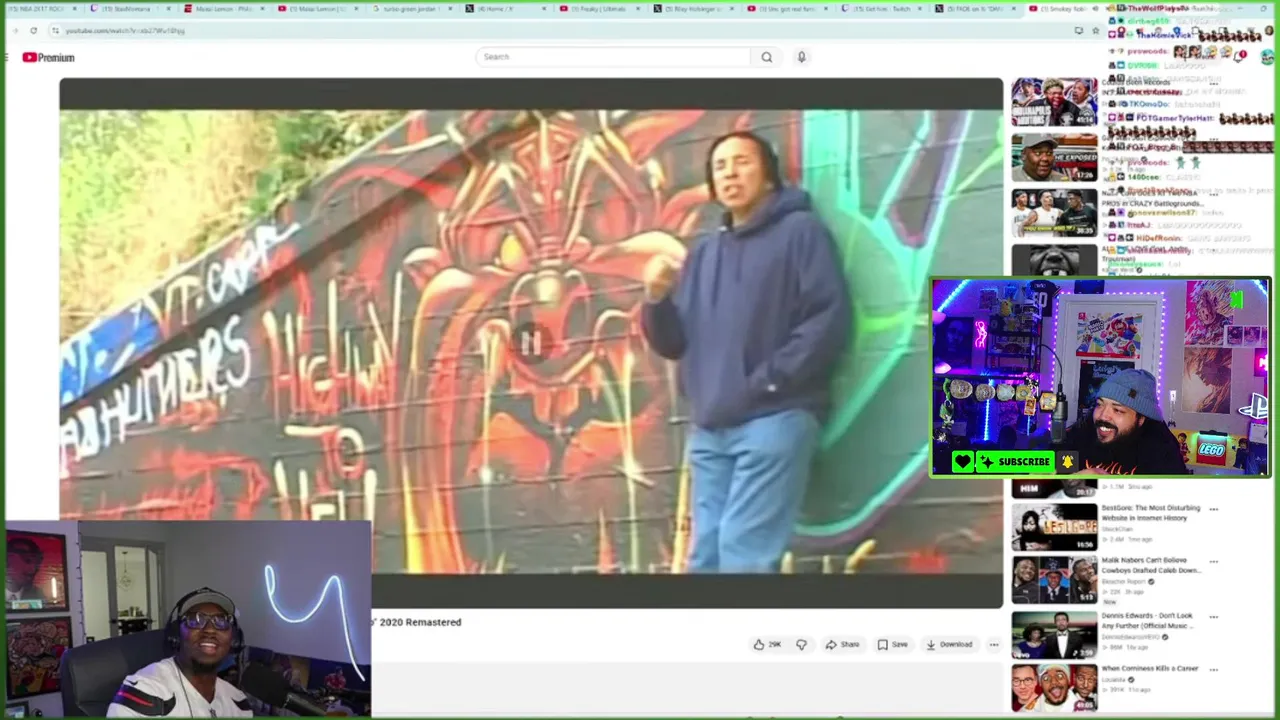Click the search magnifier button
Image resolution: width=1280 pixels, height=720 pixels.
point(766,57)
